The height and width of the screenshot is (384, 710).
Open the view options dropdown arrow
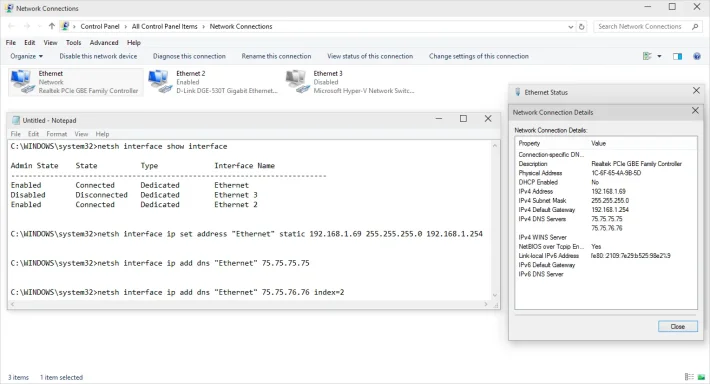point(659,56)
